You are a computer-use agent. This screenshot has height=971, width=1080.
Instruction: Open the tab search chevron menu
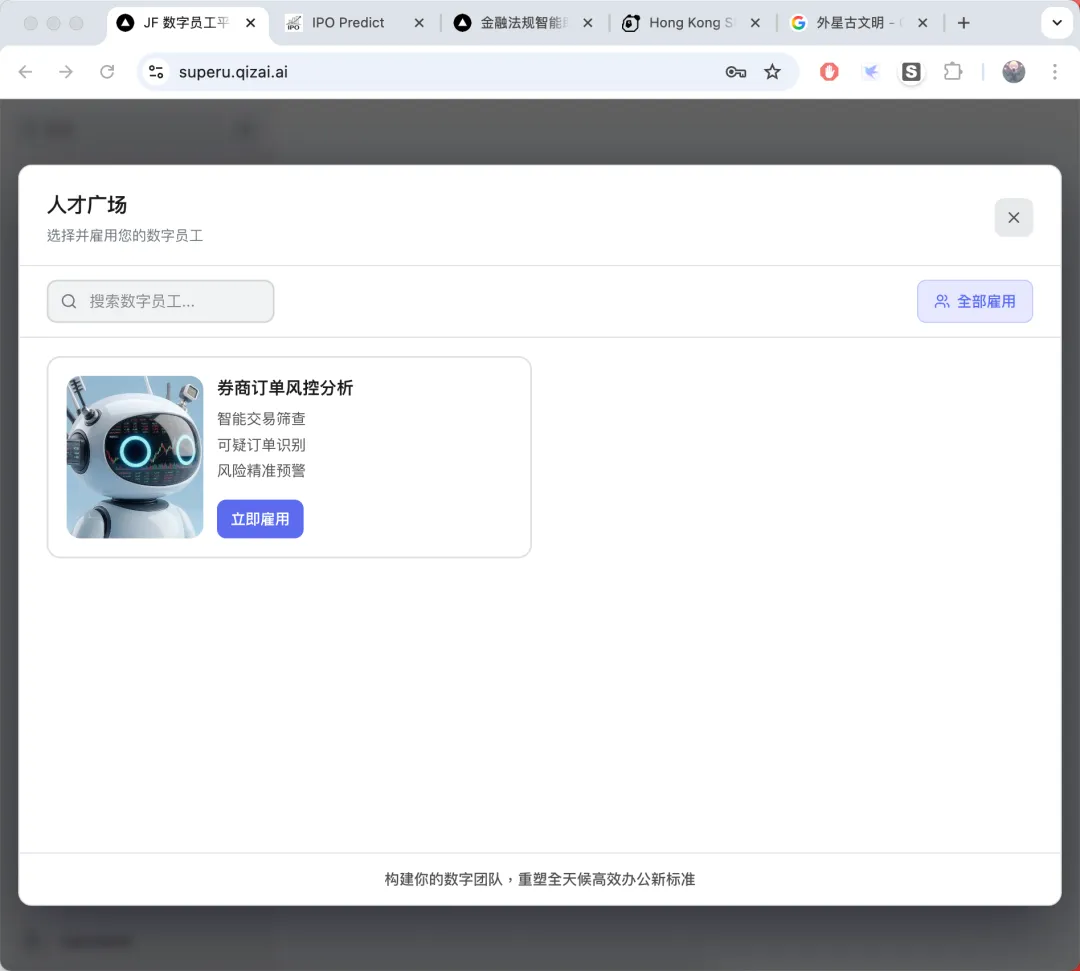1057,22
